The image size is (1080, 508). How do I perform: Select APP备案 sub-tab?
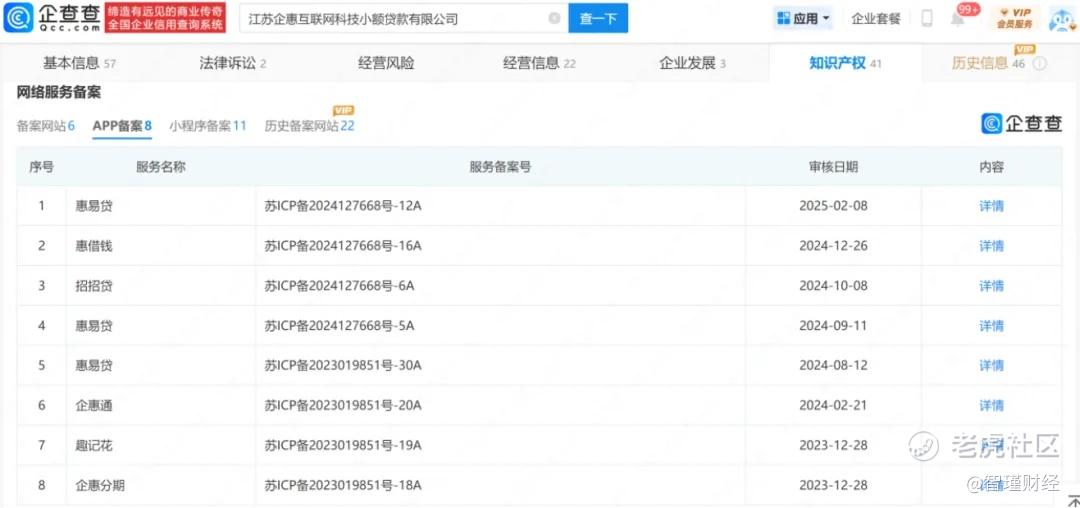click(122, 126)
